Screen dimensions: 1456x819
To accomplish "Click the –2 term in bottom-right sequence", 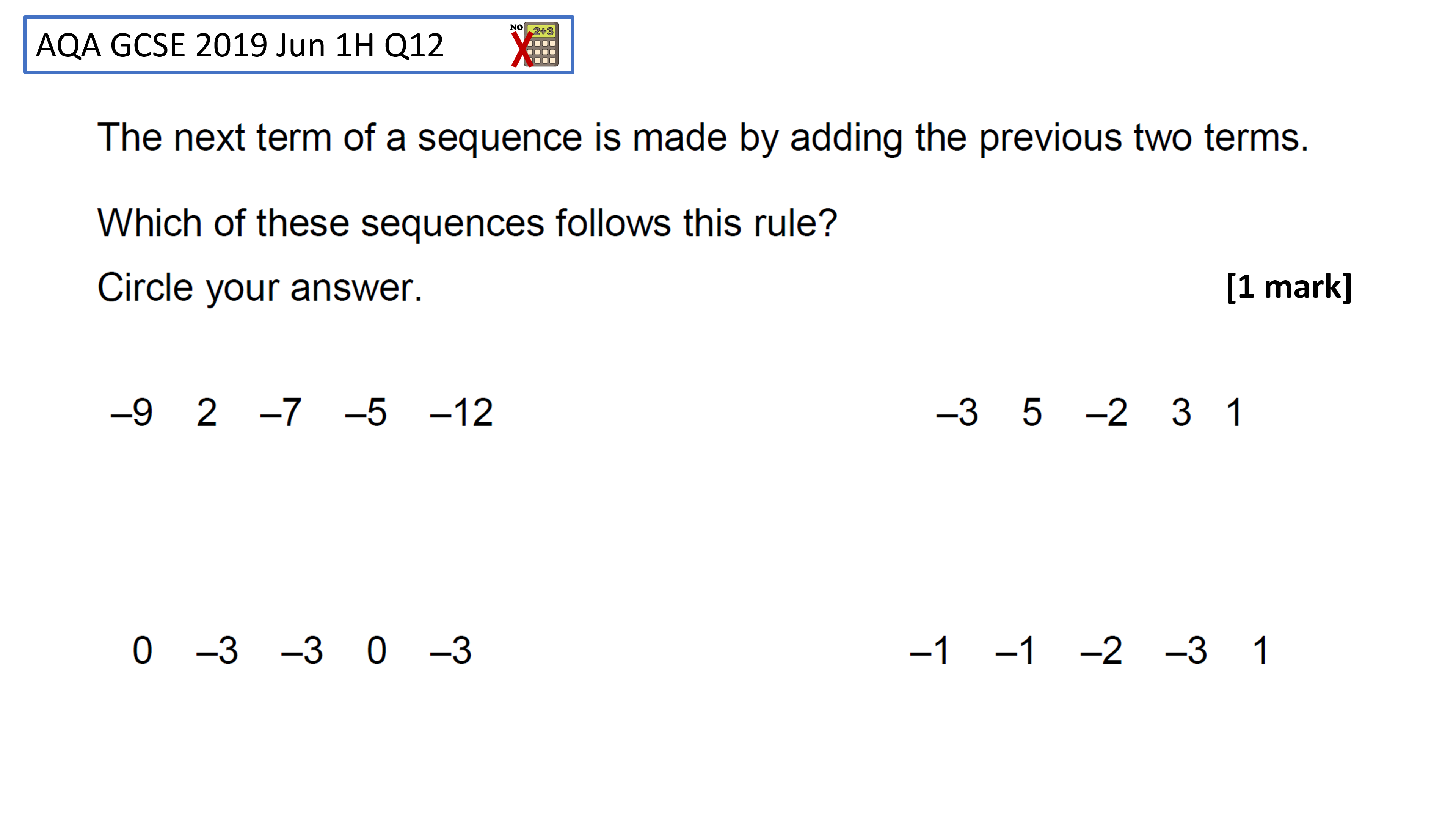I will click(1101, 651).
